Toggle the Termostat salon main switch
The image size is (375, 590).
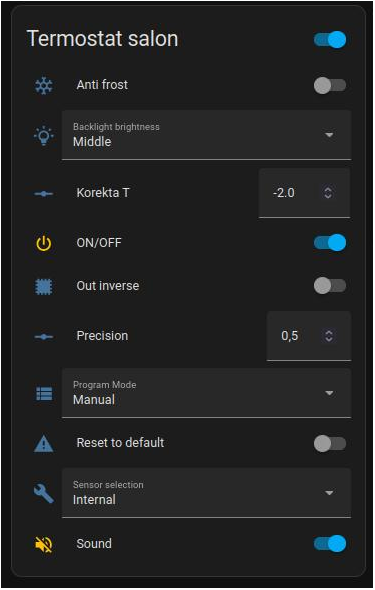coord(330,40)
